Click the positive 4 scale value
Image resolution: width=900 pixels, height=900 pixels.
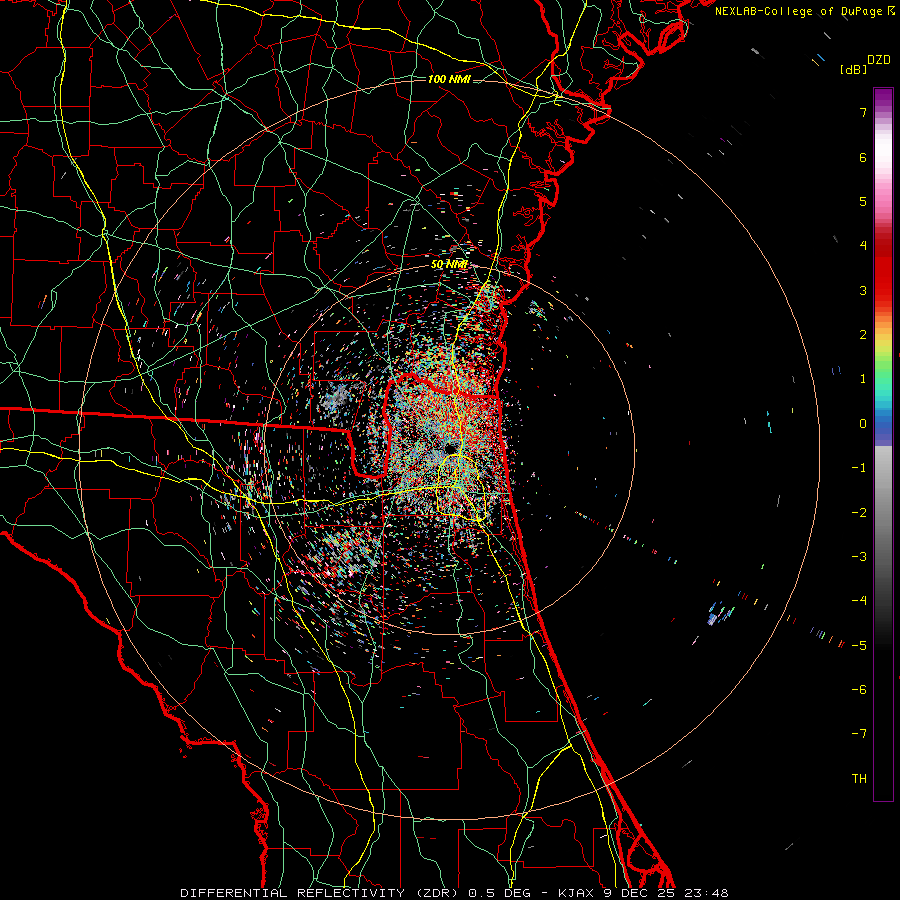(863, 246)
